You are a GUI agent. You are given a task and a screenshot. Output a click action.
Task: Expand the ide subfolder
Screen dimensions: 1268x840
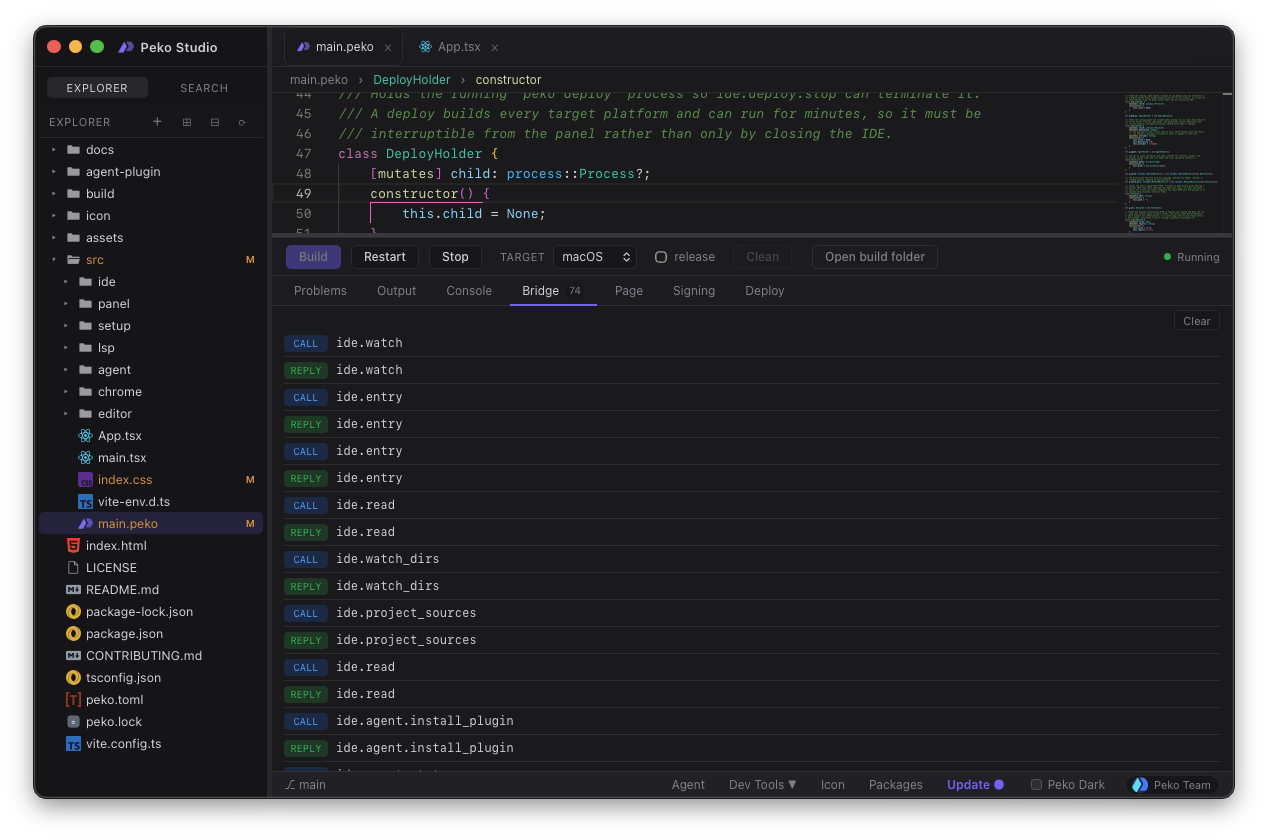click(x=66, y=282)
